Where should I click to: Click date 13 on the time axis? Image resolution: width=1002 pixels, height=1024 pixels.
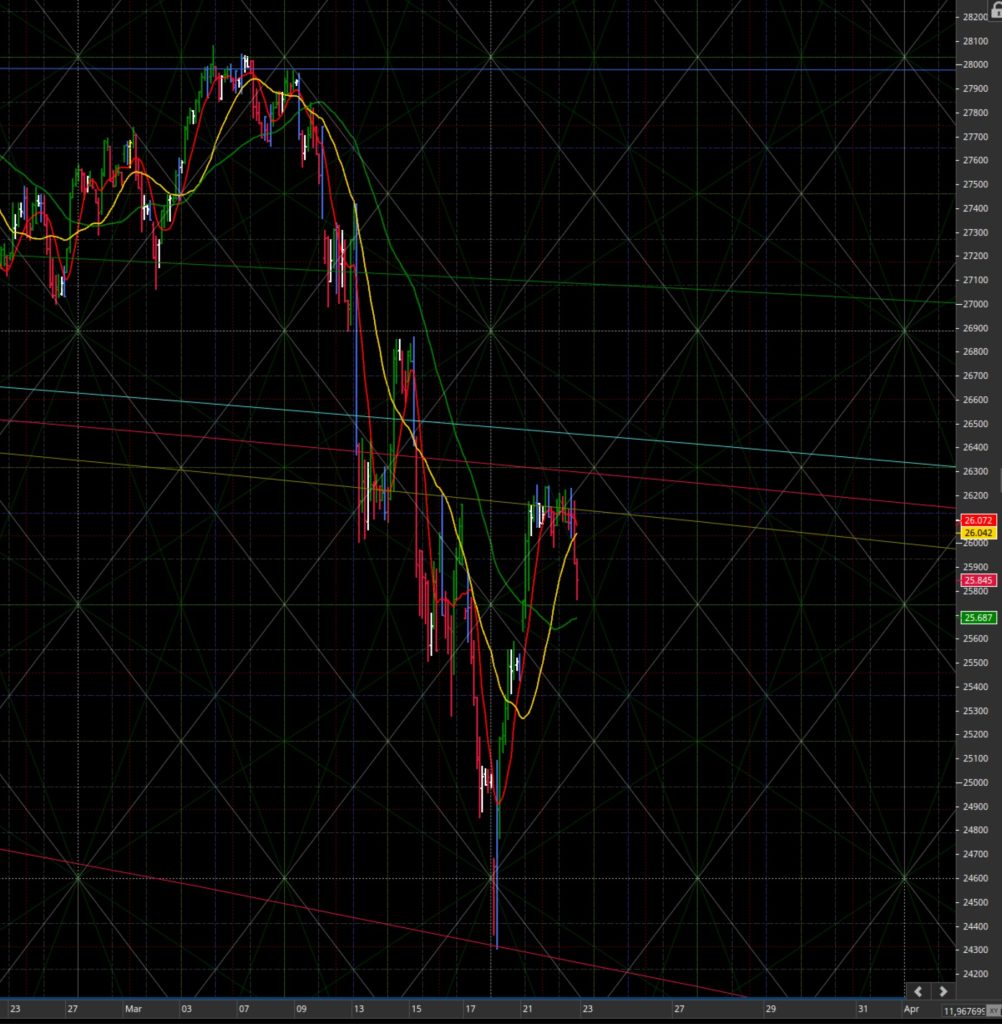(359, 1009)
